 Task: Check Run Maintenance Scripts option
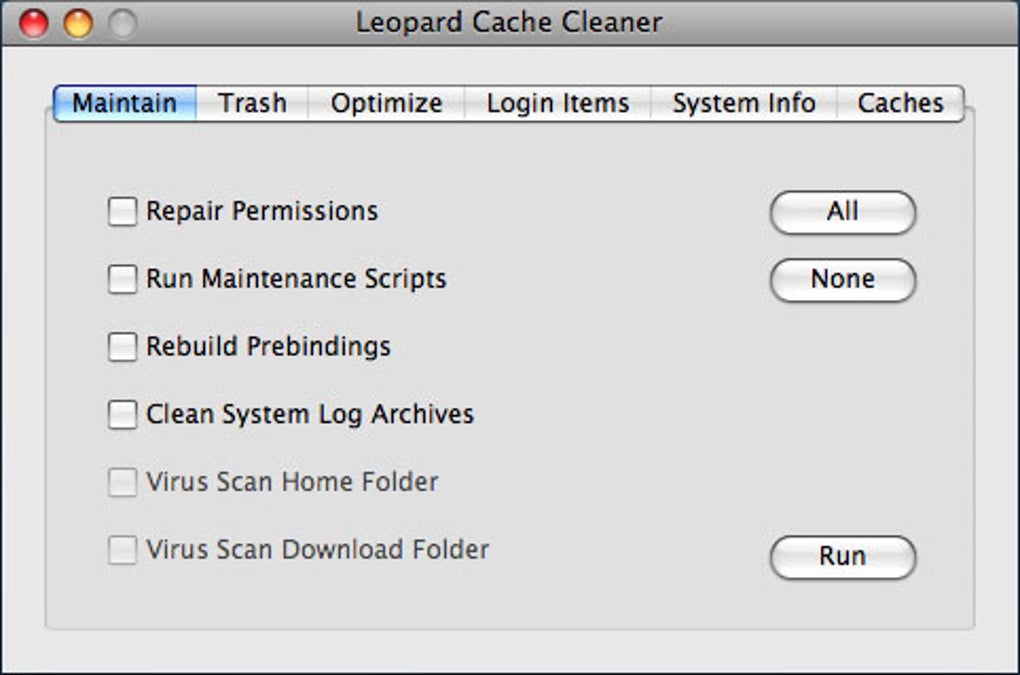coord(122,279)
